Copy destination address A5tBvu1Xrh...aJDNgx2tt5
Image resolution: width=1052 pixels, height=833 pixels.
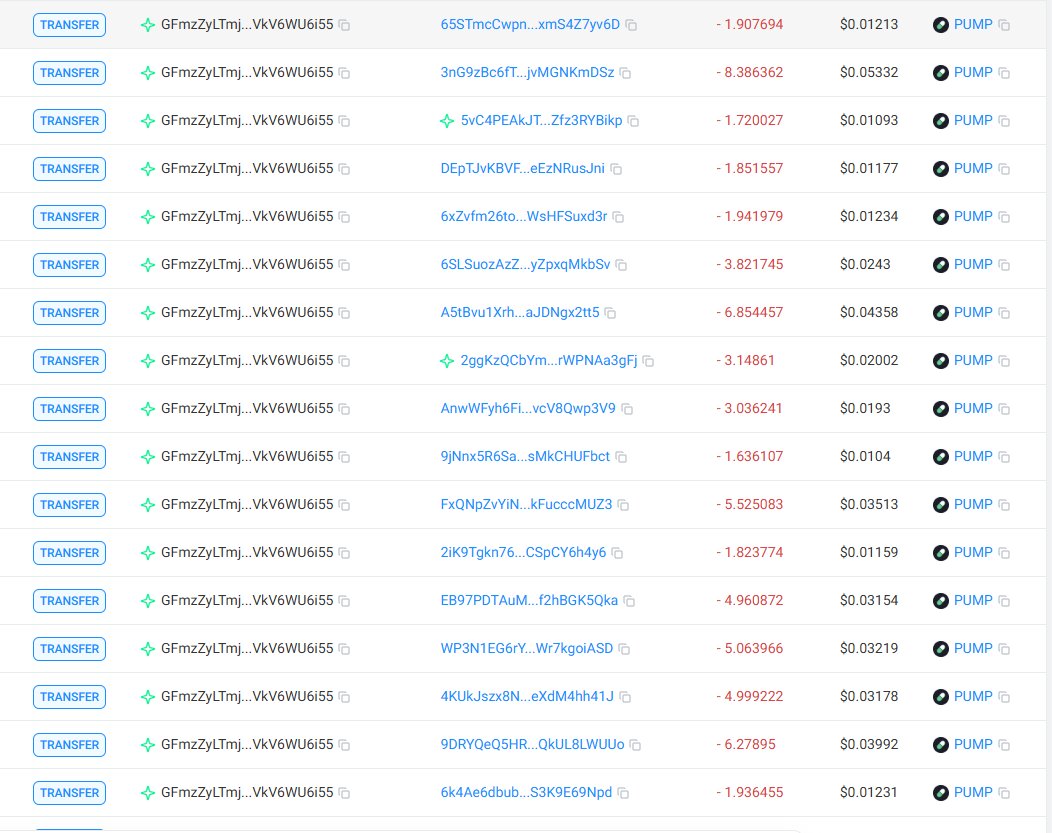click(611, 313)
